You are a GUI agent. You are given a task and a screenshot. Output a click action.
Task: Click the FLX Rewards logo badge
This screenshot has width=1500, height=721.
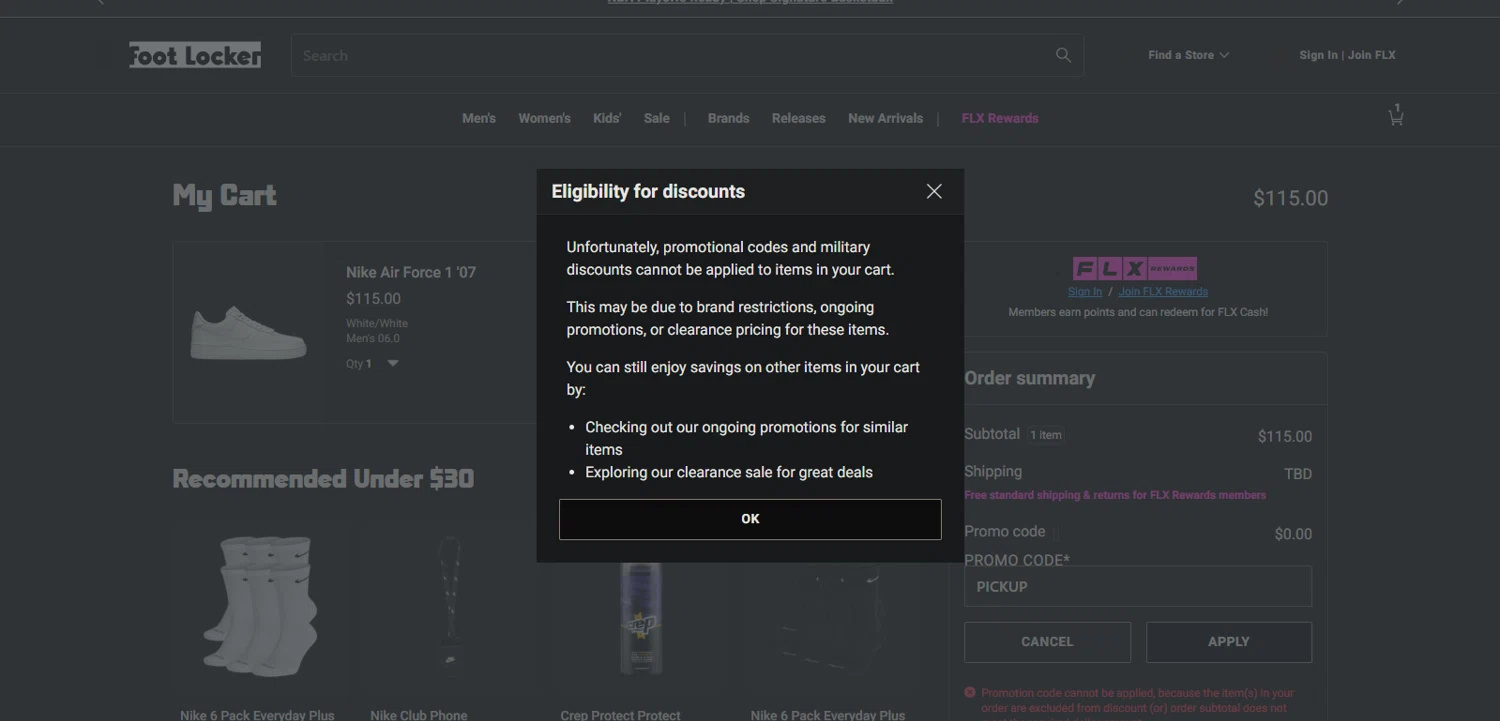pyautogui.click(x=1134, y=268)
